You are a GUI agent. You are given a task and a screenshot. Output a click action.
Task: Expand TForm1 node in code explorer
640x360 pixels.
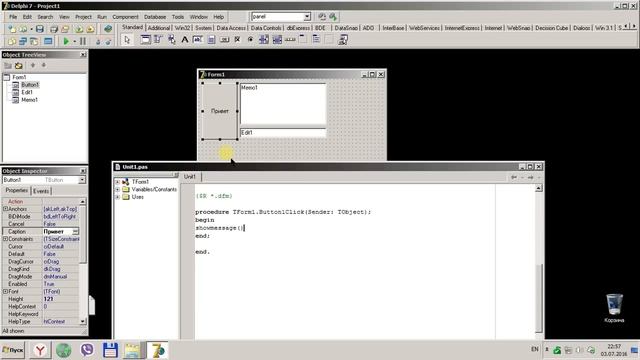[x=118, y=182]
